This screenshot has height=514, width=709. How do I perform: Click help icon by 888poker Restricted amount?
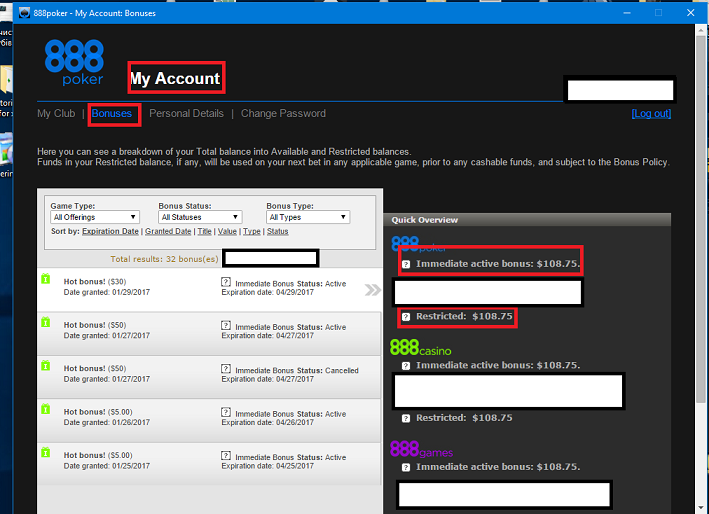(406, 316)
